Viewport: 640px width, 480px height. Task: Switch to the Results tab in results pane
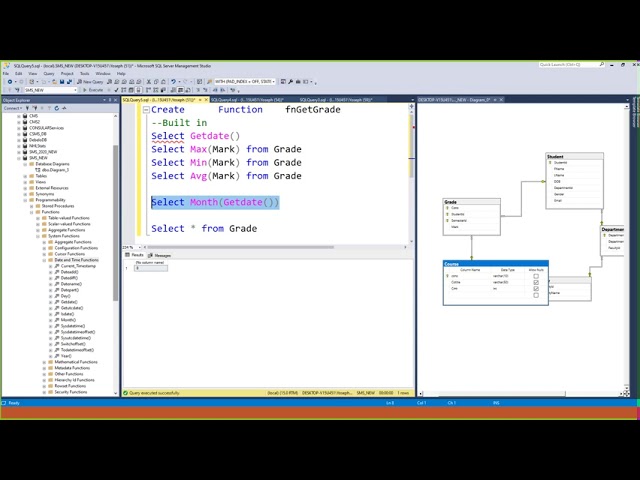[x=134, y=256]
